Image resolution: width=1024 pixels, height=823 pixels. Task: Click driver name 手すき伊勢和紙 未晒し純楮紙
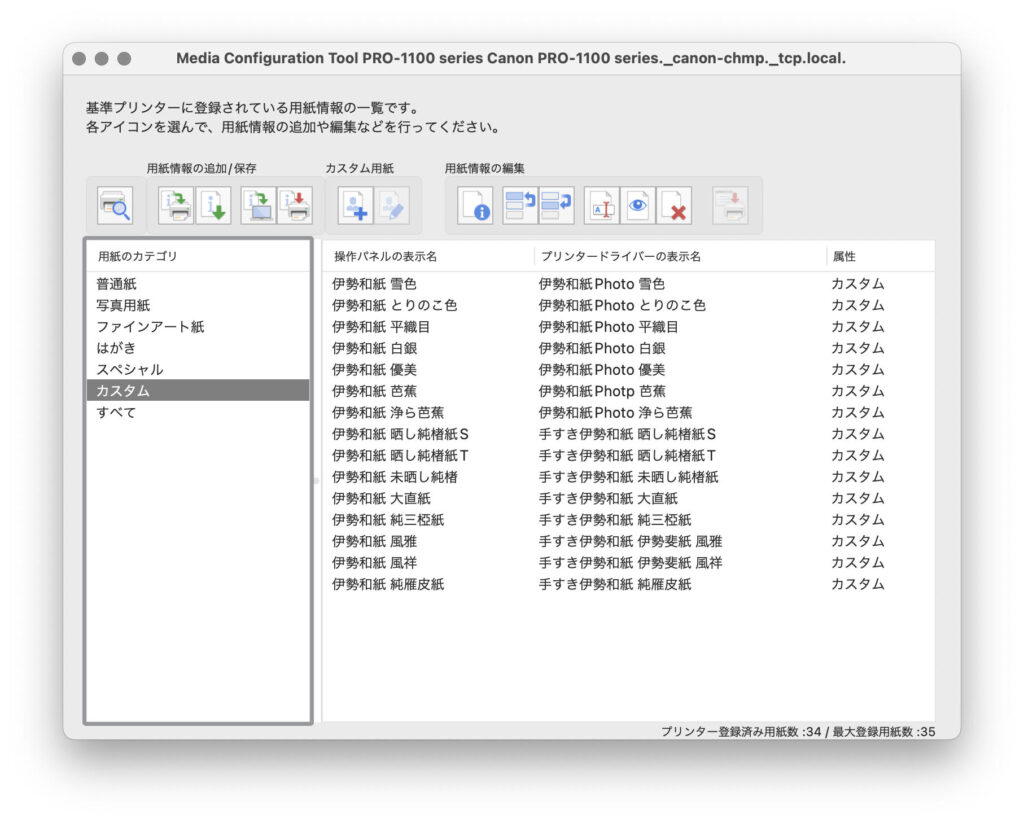(x=628, y=477)
